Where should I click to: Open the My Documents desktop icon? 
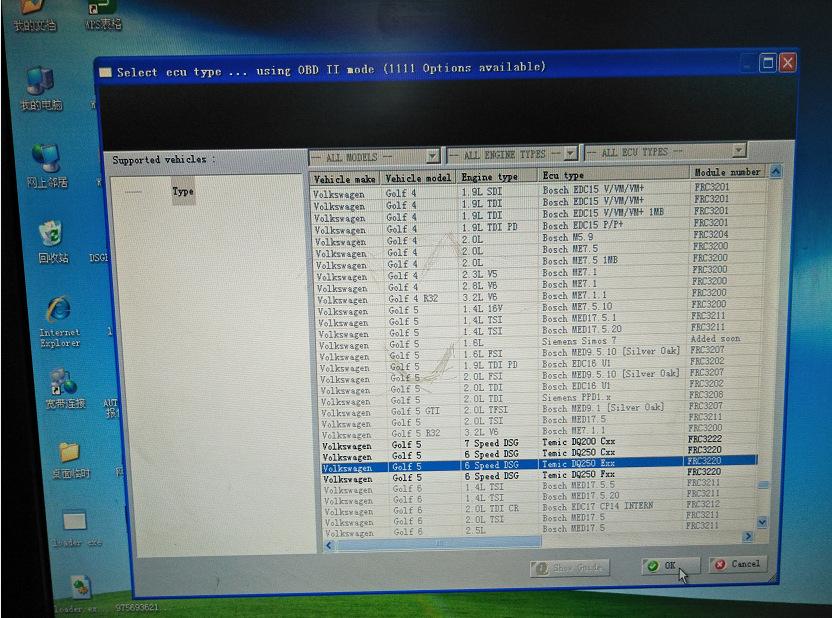pos(33,8)
